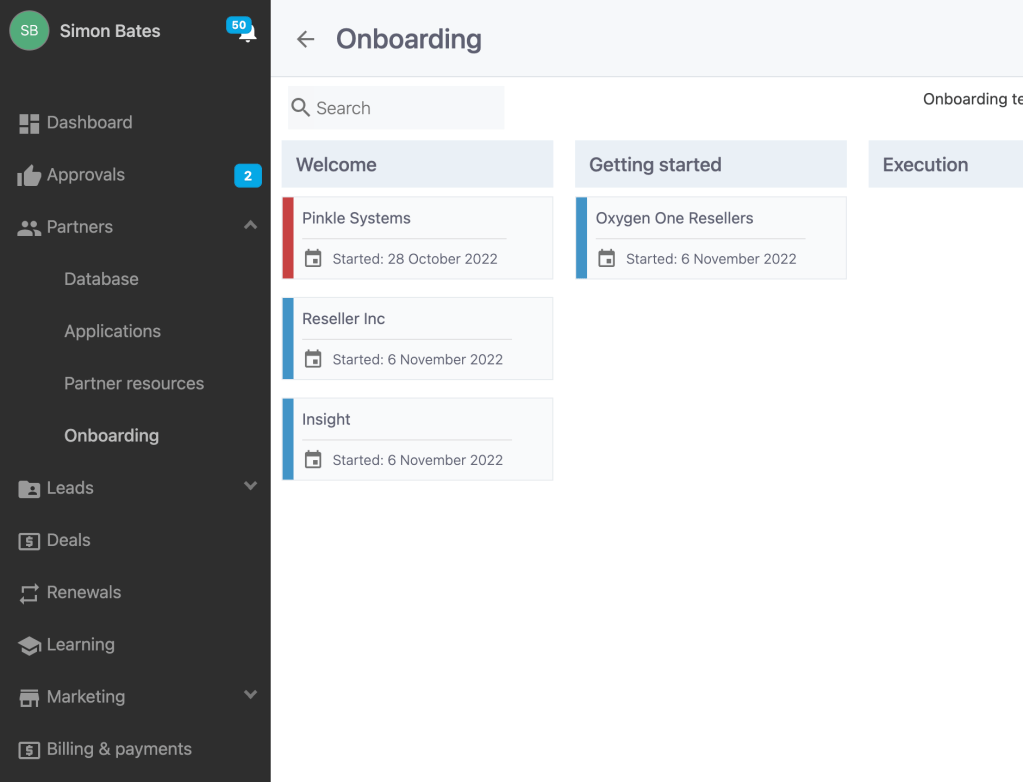Image resolution: width=1023 pixels, height=782 pixels.
Task: Open the Applications submenu item
Action: click(112, 331)
